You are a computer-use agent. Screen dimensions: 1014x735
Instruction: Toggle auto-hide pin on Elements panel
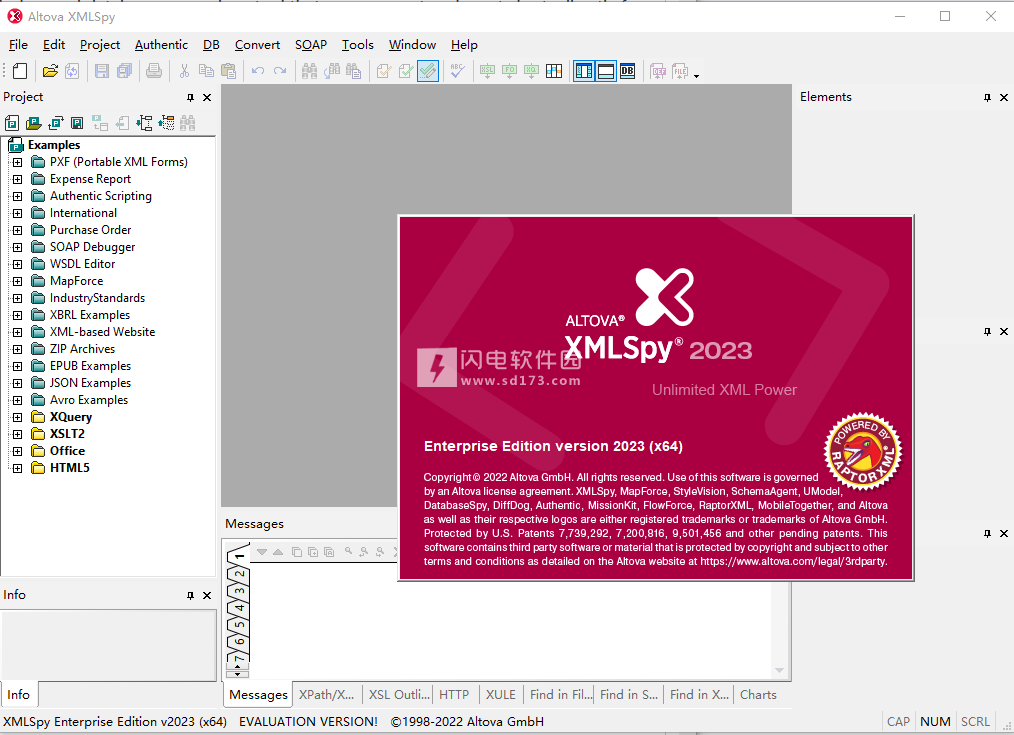(987, 98)
